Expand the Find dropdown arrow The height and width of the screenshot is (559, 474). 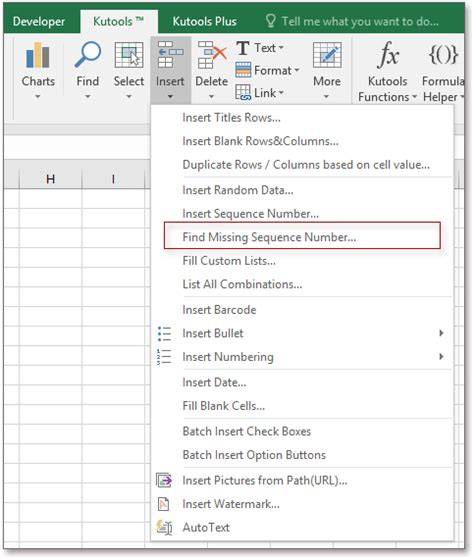[88, 97]
